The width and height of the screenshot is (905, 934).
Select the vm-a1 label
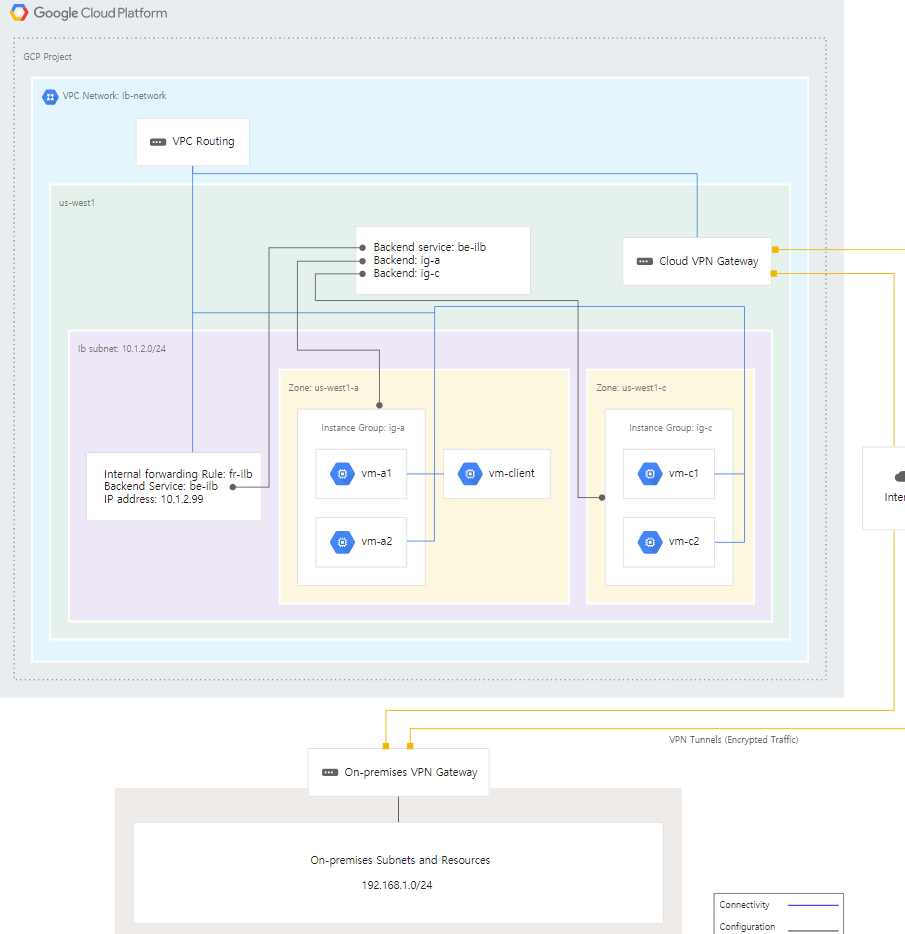[x=377, y=474]
